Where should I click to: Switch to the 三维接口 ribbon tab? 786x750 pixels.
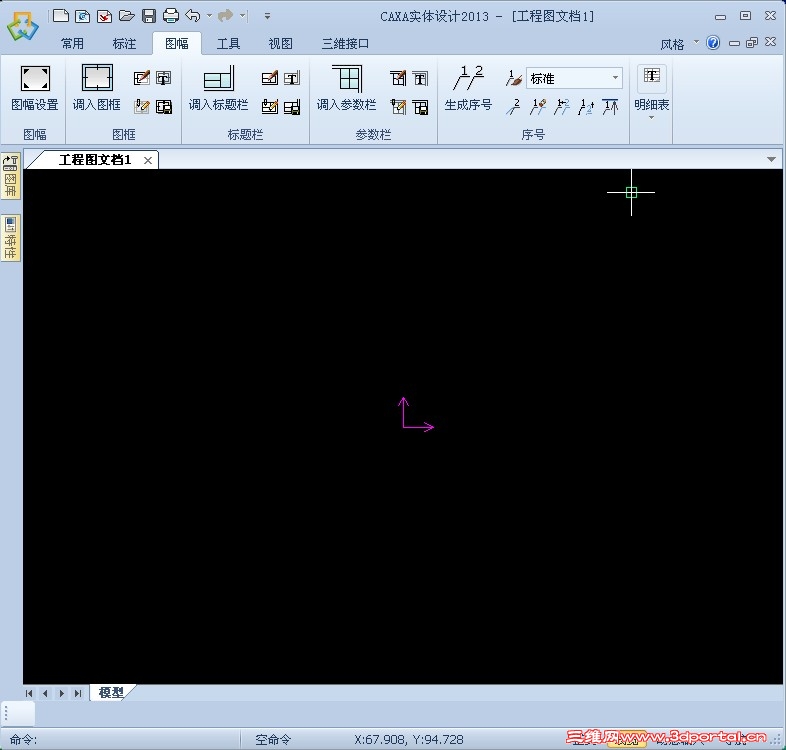[345, 44]
